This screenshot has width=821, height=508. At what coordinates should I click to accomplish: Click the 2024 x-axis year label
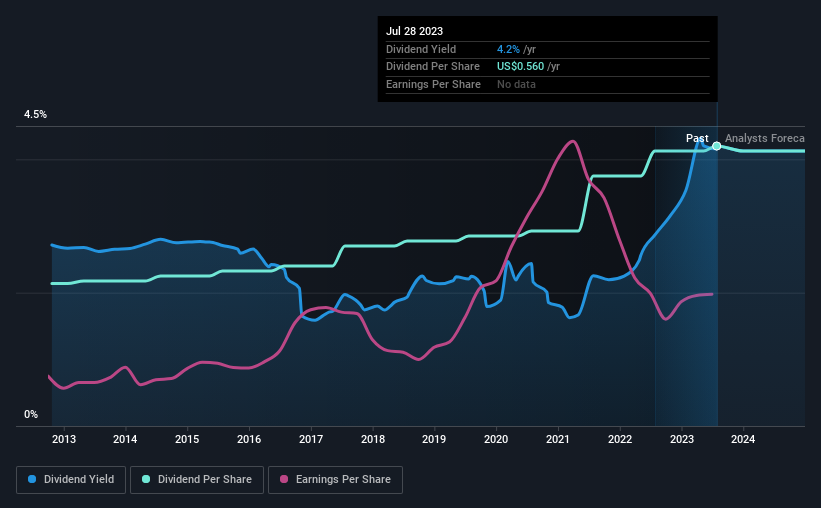click(743, 439)
